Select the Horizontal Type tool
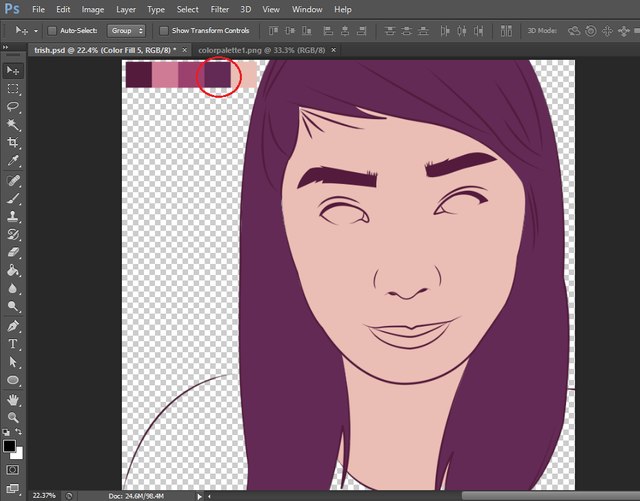Viewport: 640px width, 501px height. click(14, 344)
